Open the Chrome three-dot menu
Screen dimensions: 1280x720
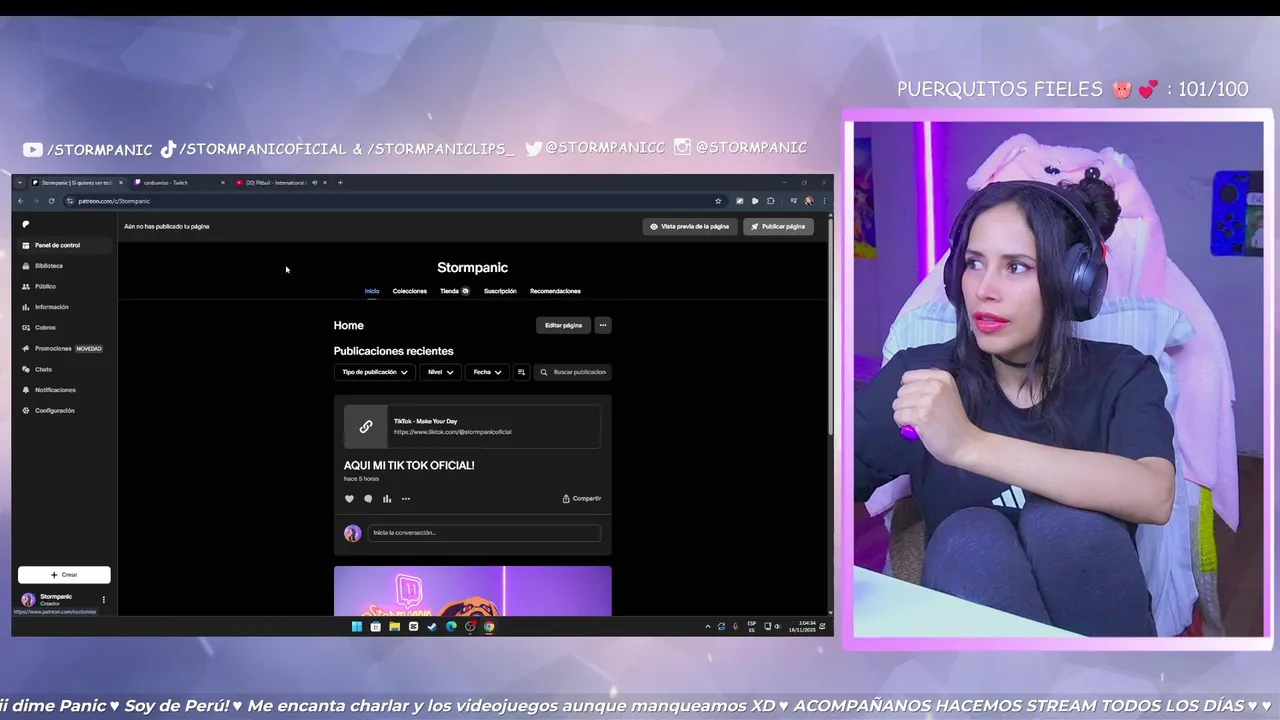[x=825, y=201]
